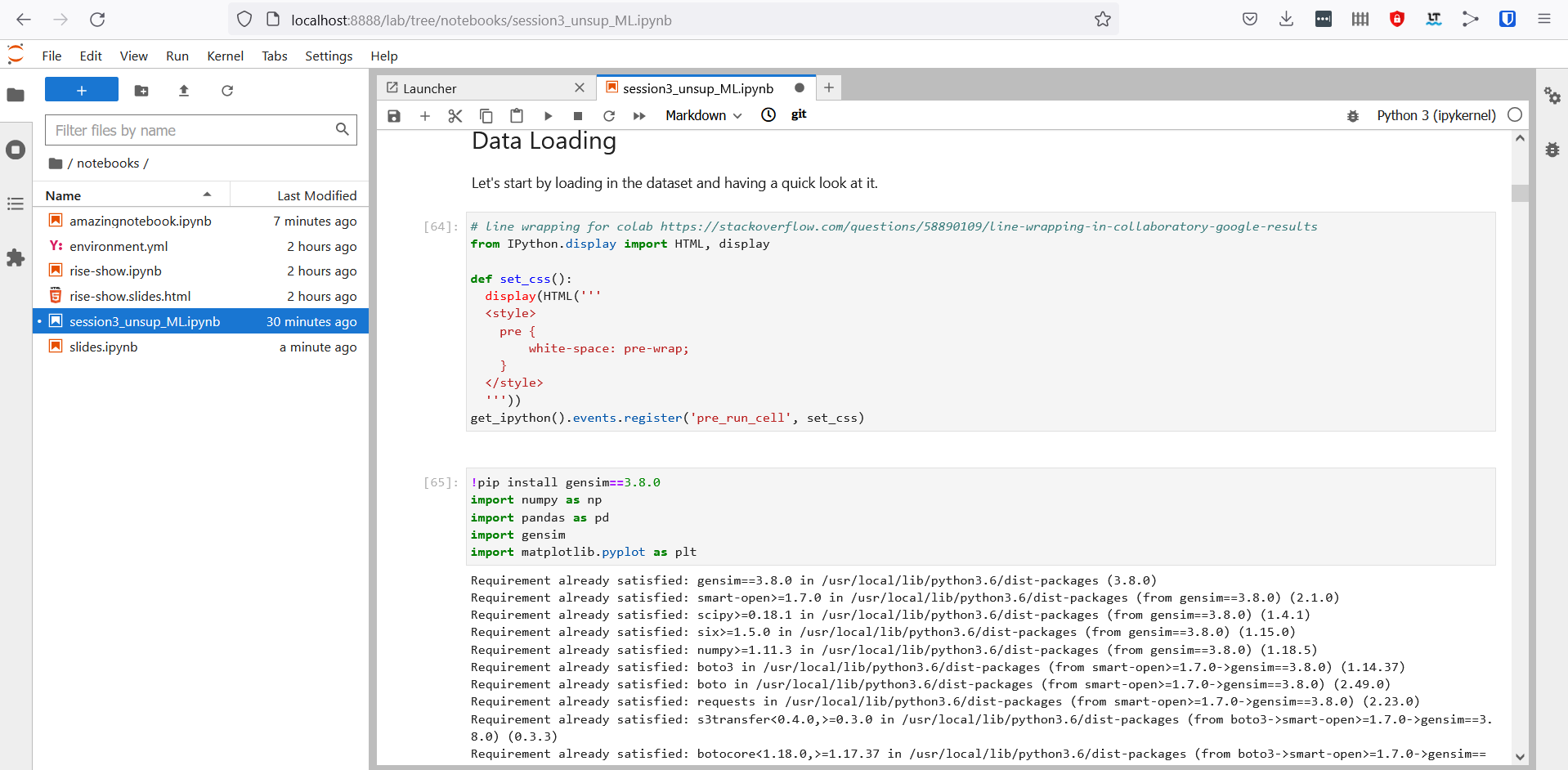This screenshot has width=1568, height=770.
Task: Select amazingnotebook.ipynb in the file list
Action: (201, 221)
